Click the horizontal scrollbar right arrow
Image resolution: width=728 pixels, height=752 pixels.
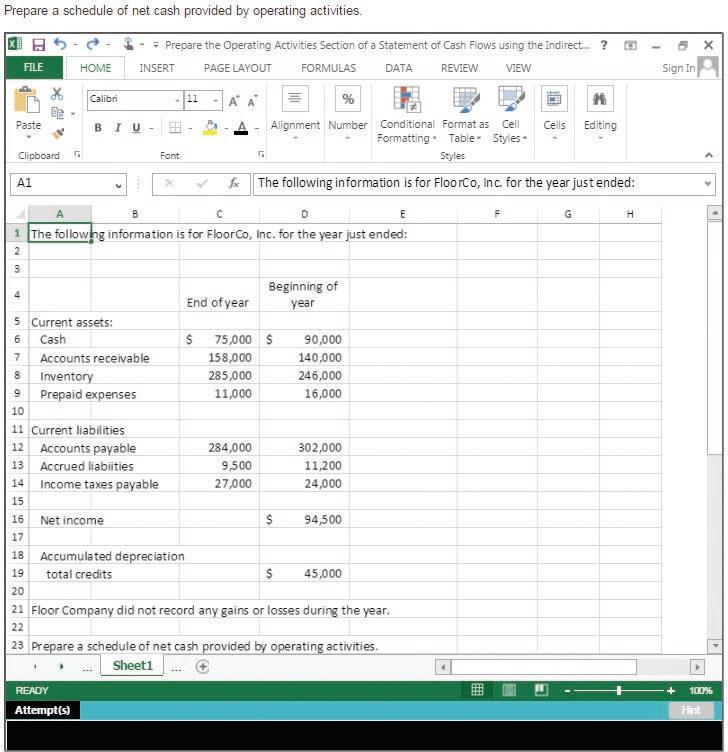(x=697, y=667)
